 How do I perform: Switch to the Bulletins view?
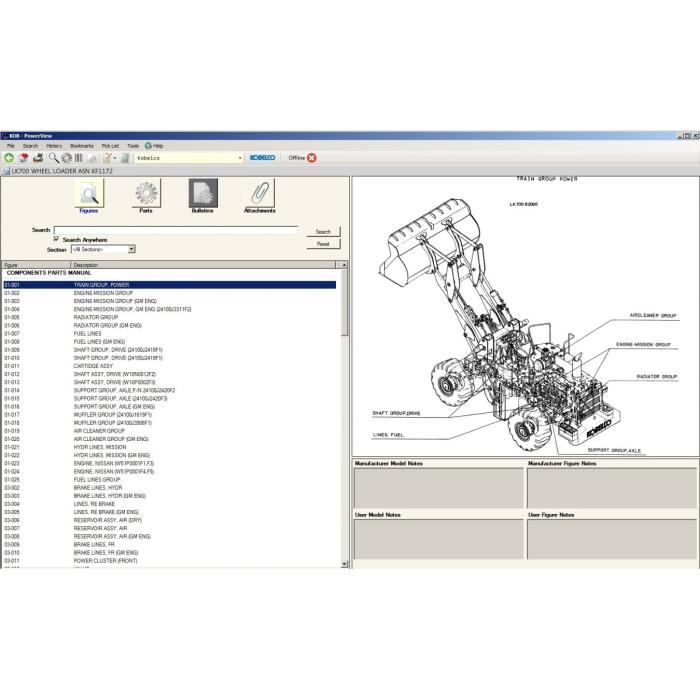(203, 196)
